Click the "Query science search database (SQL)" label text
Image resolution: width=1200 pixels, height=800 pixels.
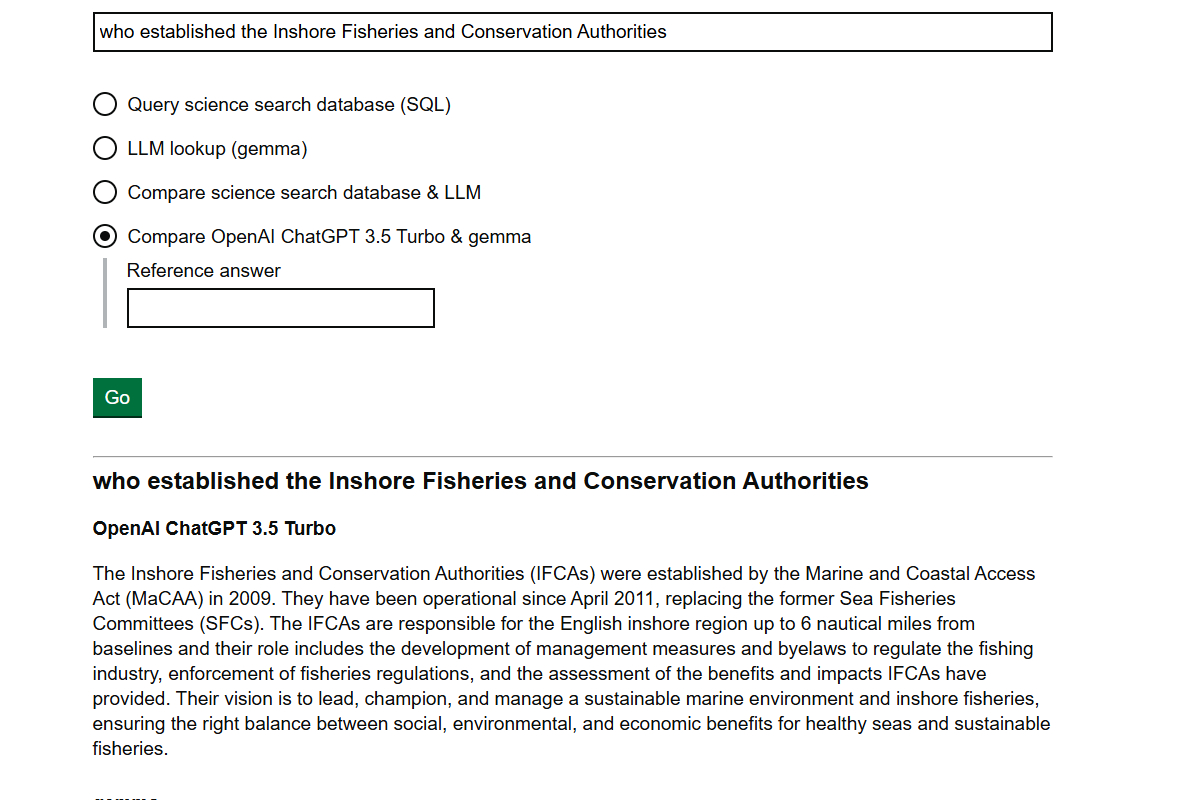(289, 105)
